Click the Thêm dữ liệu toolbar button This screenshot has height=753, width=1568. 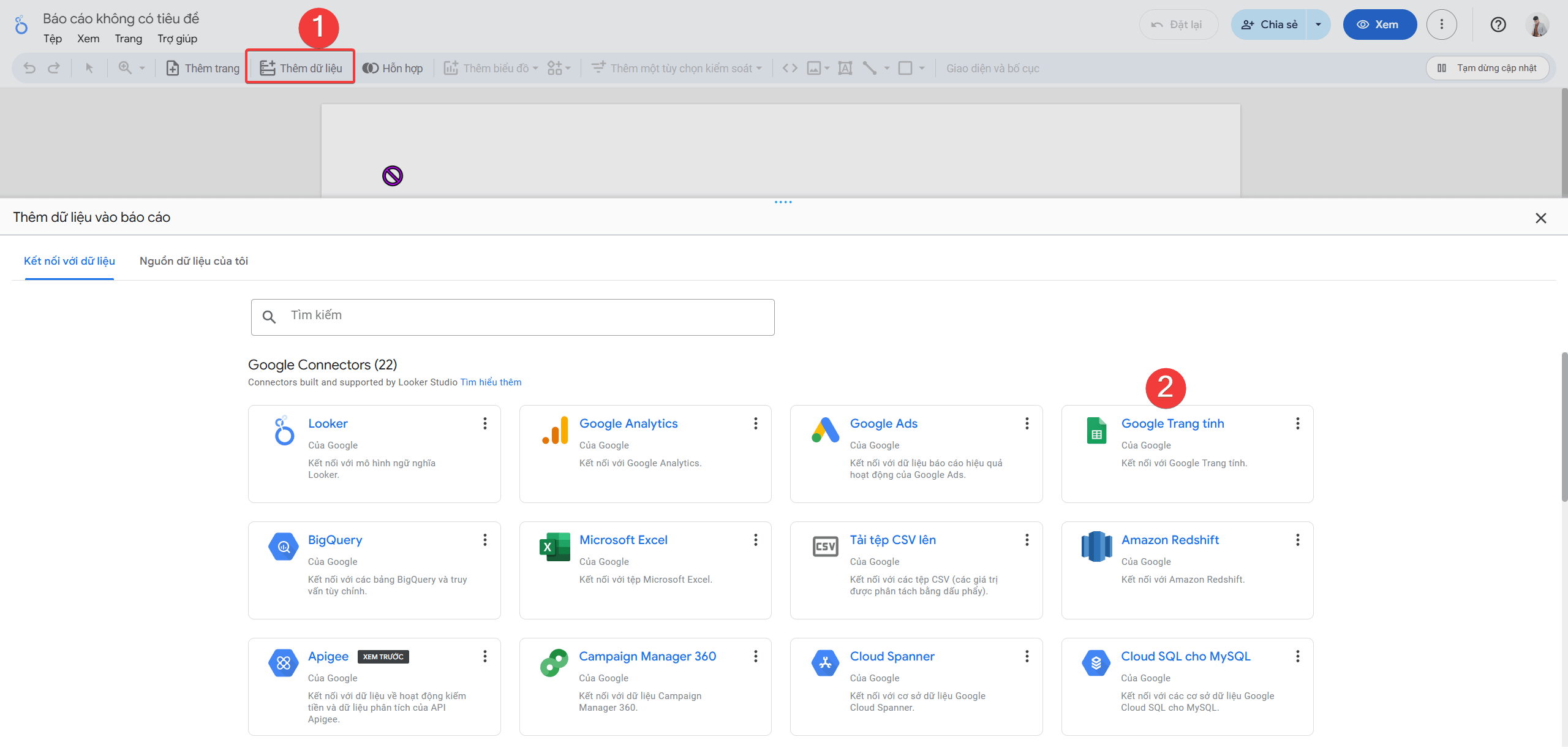(301, 68)
